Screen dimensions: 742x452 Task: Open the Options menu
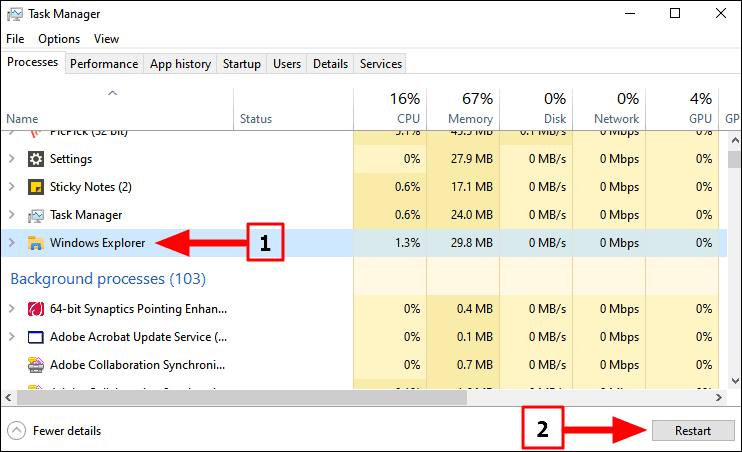click(59, 39)
